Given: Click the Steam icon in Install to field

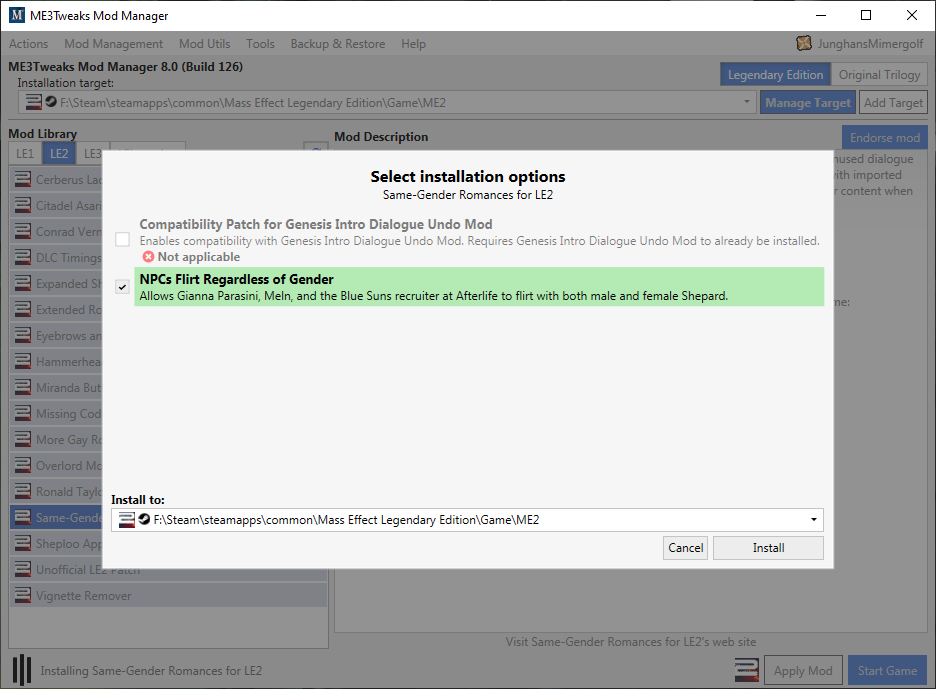Looking at the screenshot, I should pyautogui.click(x=144, y=520).
